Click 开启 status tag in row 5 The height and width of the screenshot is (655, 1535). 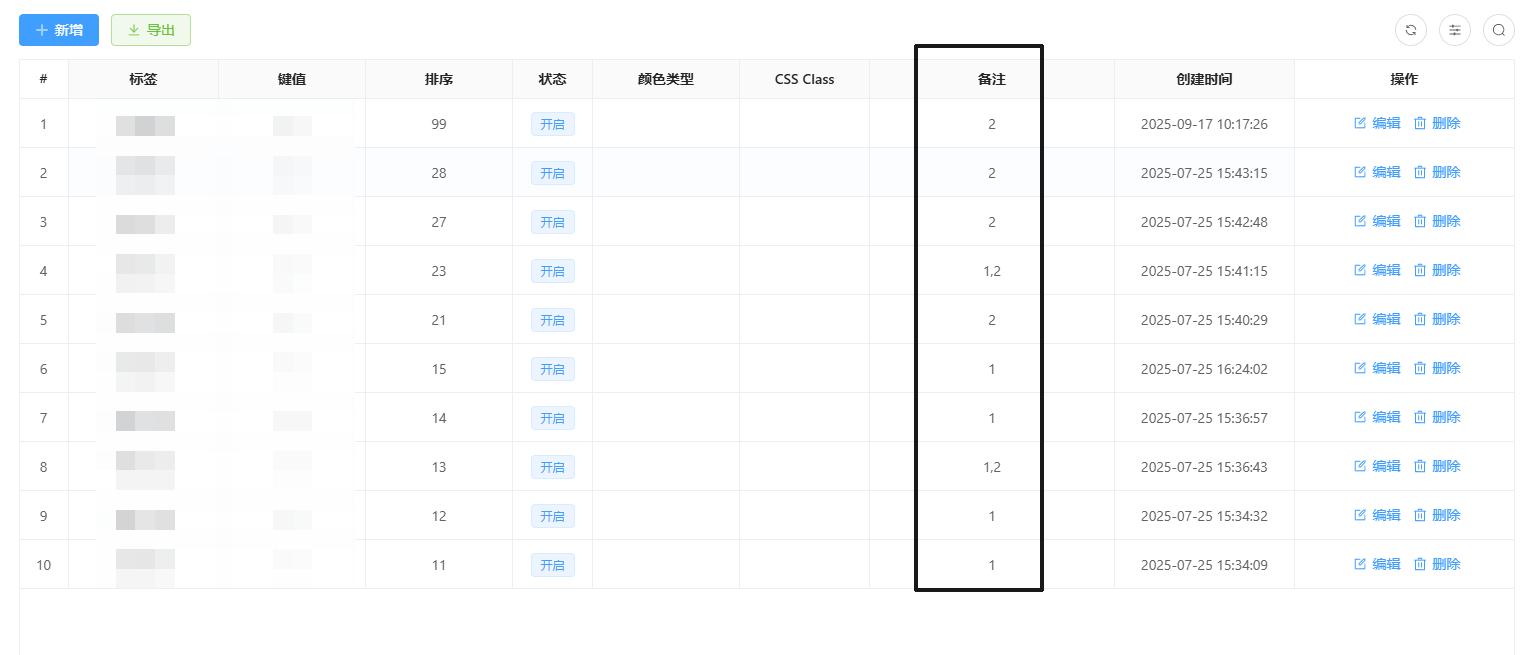click(x=552, y=321)
